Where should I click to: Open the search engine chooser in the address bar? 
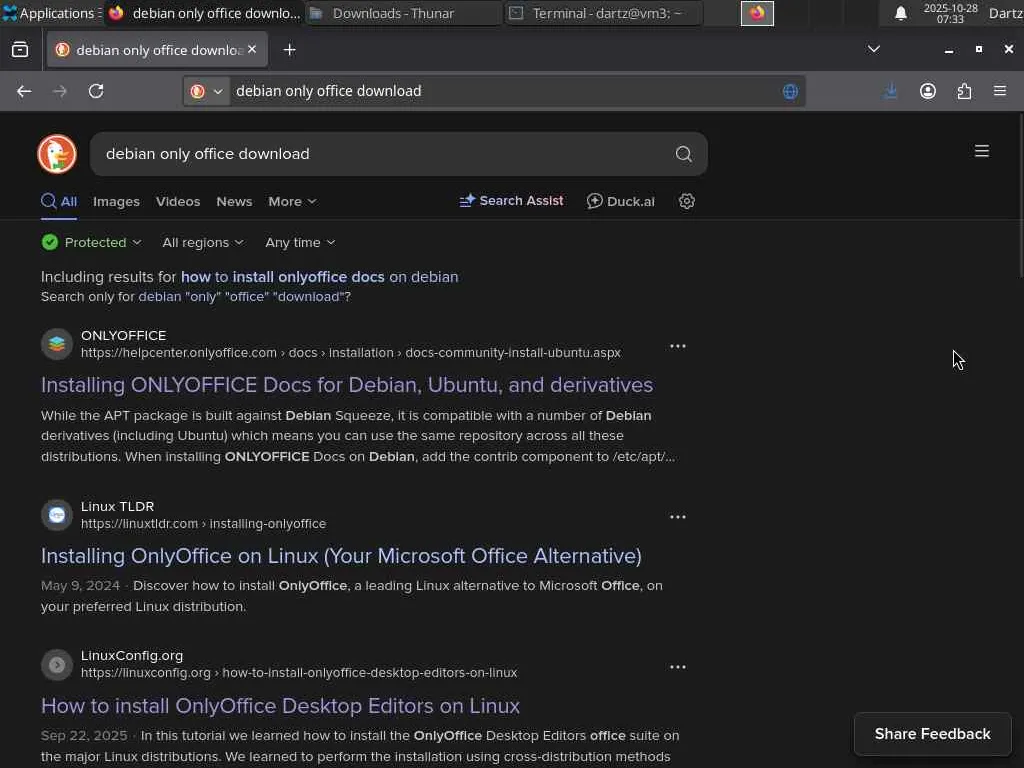coord(206,91)
